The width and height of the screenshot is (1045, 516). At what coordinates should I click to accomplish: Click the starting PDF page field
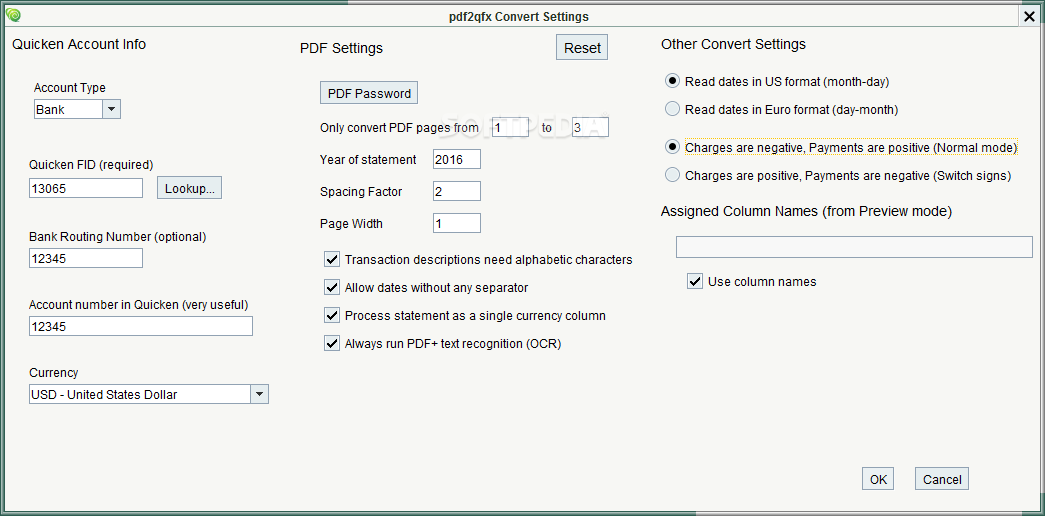click(510, 127)
